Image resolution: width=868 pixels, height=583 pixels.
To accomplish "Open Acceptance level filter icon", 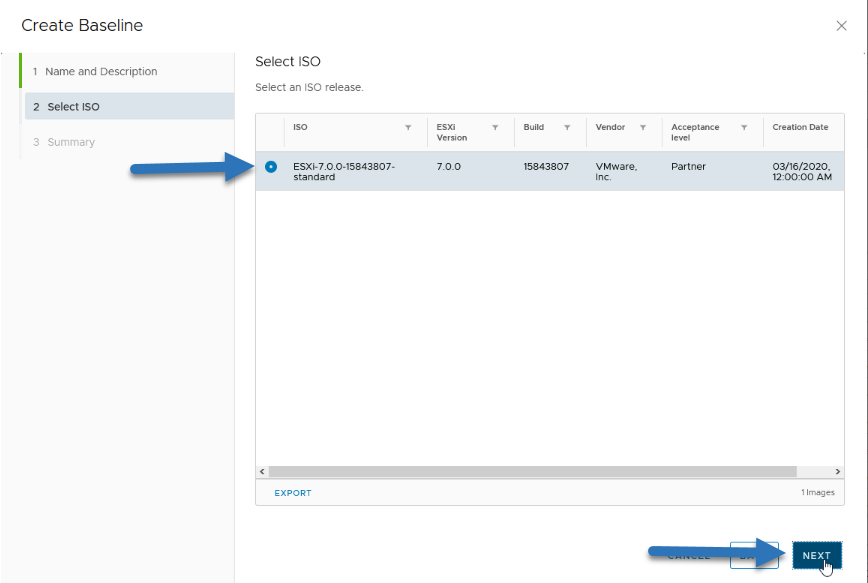I will [744, 127].
